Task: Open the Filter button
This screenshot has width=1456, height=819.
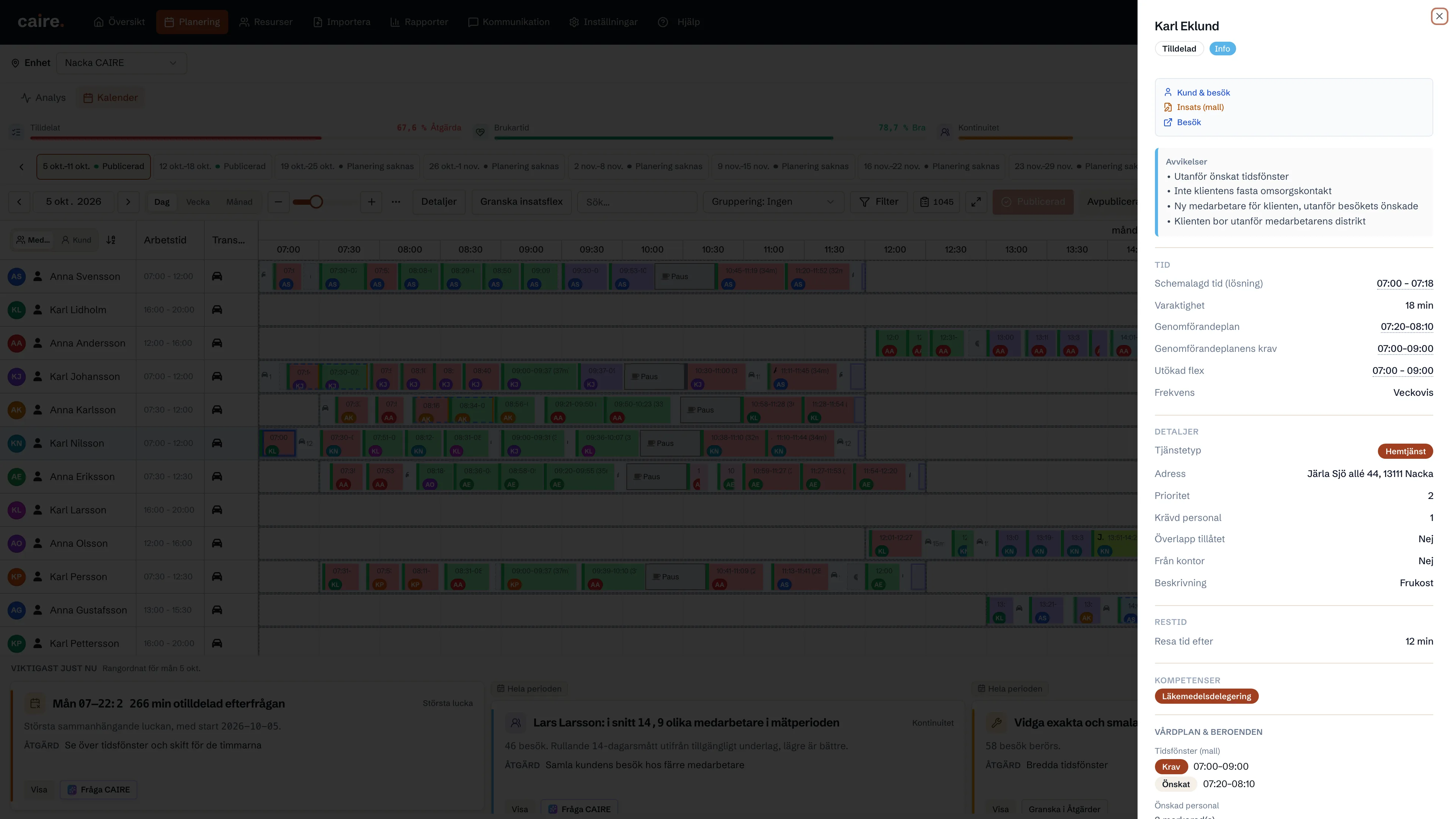Action: point(879,202)
